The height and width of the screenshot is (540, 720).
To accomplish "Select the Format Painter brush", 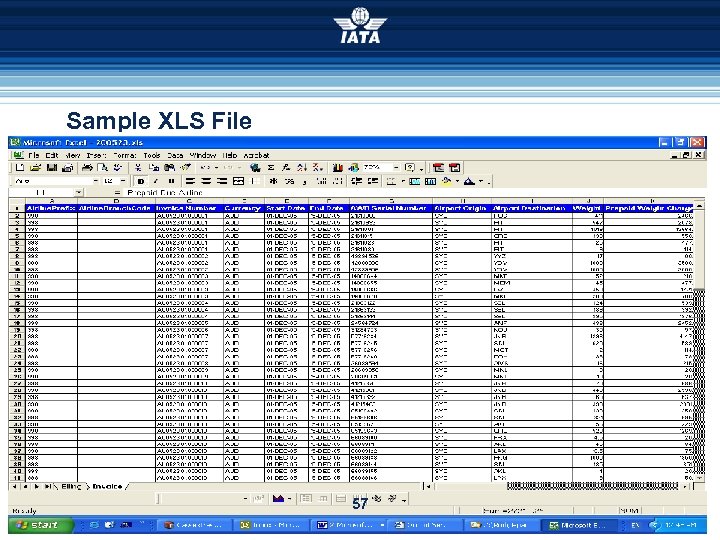I will pos(185,168).
